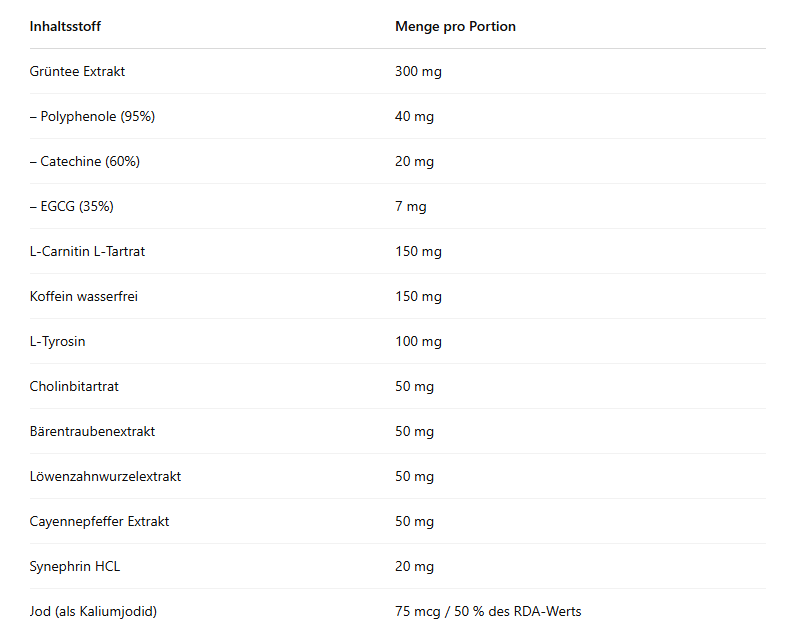Click the Menge pro Portion header

[x=455, y=26]
